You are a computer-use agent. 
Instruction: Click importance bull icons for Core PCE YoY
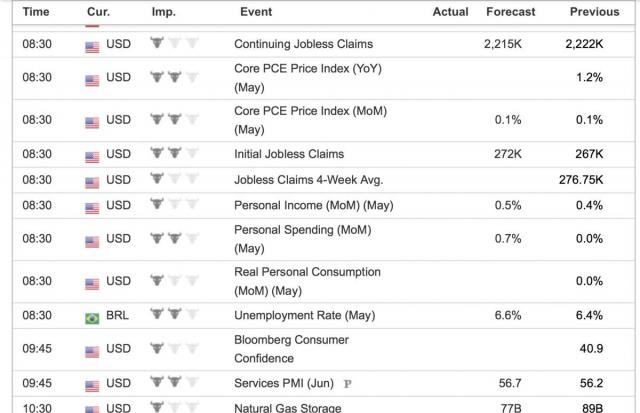(x=174, y=76)
